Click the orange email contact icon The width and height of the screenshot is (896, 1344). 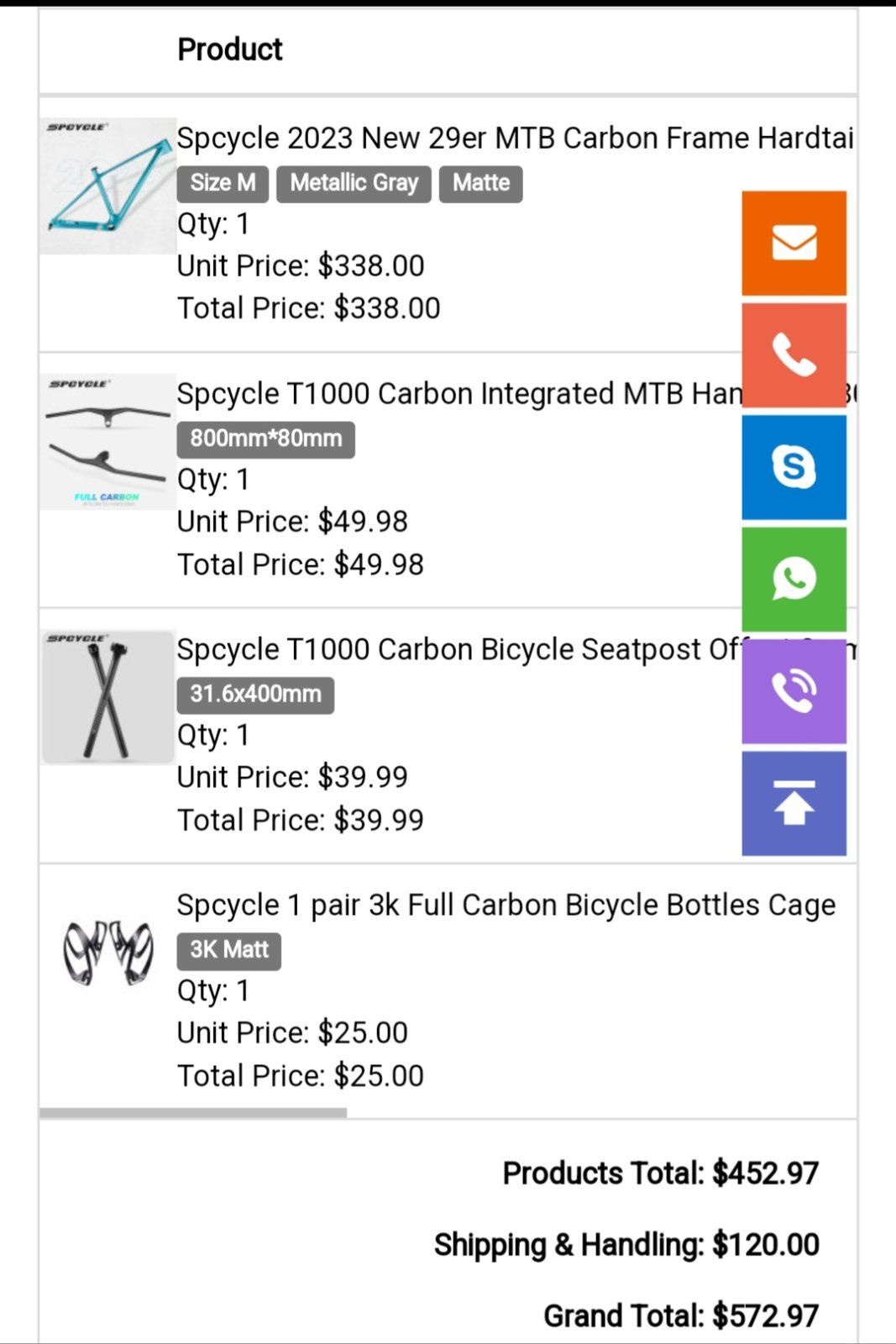tap(794, 244)
